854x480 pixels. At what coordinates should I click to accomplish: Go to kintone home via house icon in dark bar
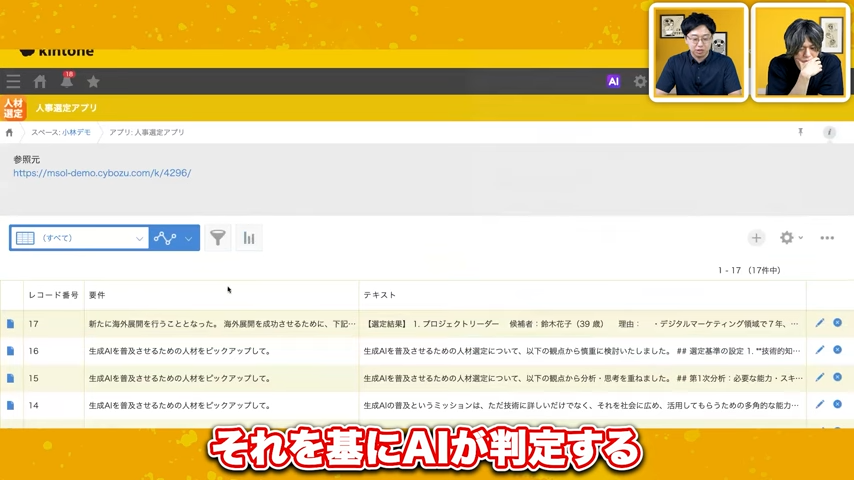40,82
